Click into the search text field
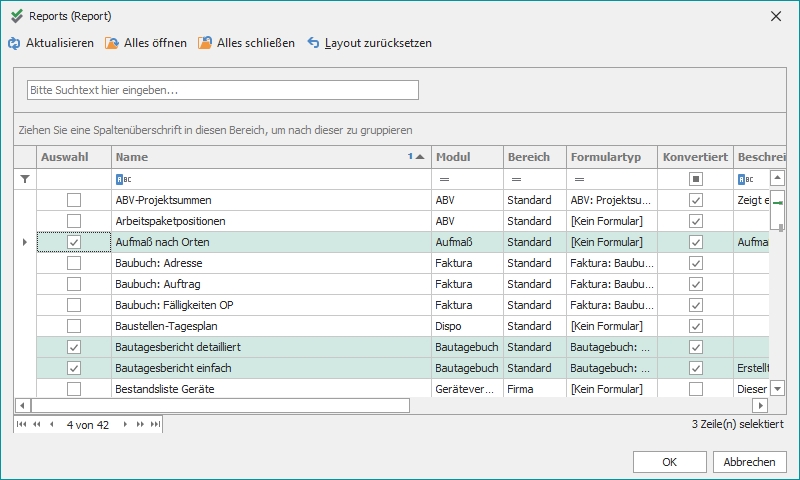 point(222,90)
